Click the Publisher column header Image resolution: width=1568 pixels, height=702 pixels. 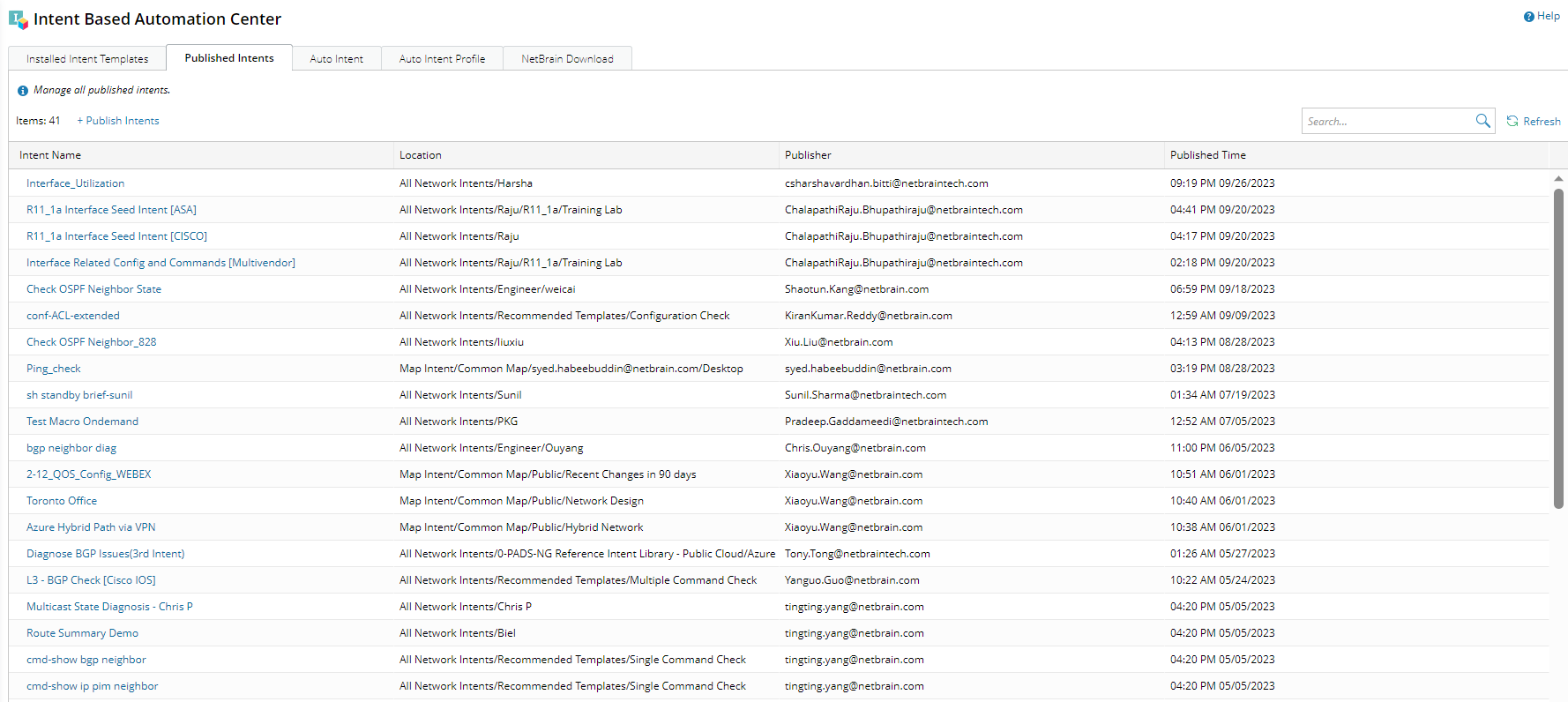[x=808, y=155]
